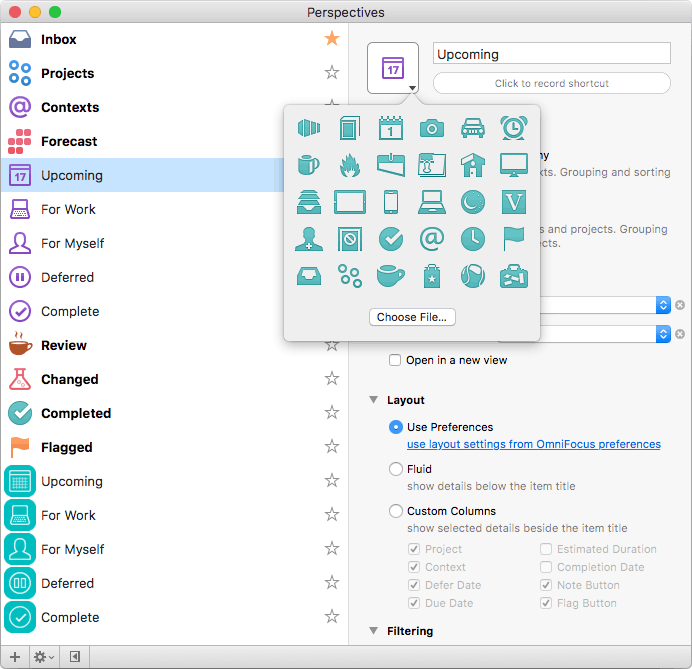Pick the single inbox tray icon in picker

(x=309, y=276)
